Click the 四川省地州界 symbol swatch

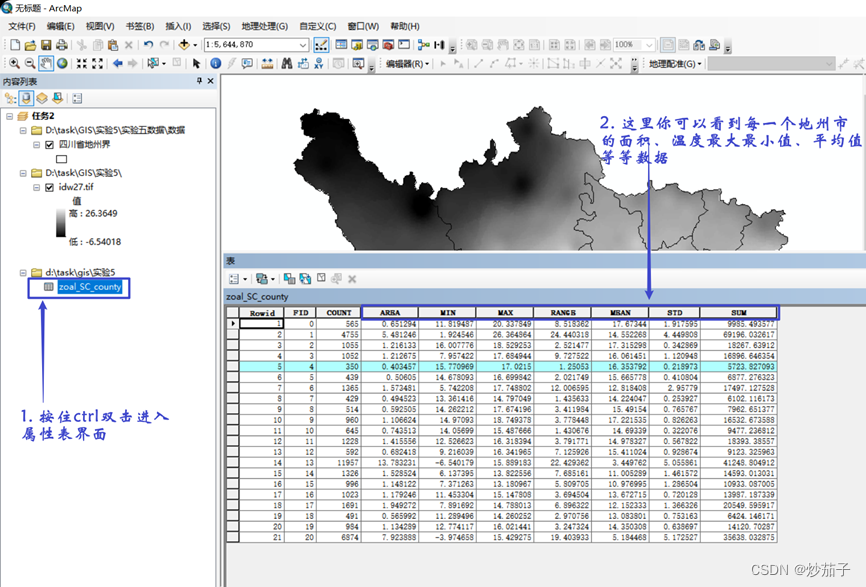tap(61, 158)
